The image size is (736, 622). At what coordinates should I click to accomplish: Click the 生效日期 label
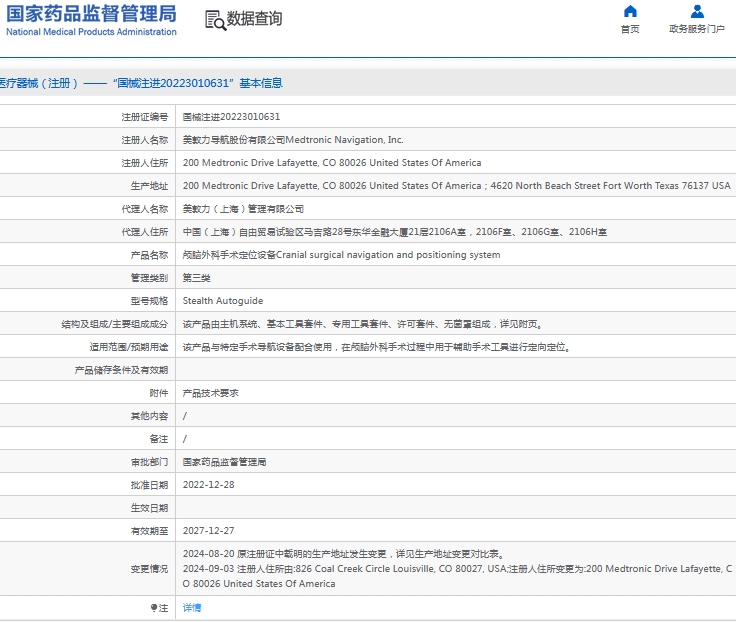[149, 508]
